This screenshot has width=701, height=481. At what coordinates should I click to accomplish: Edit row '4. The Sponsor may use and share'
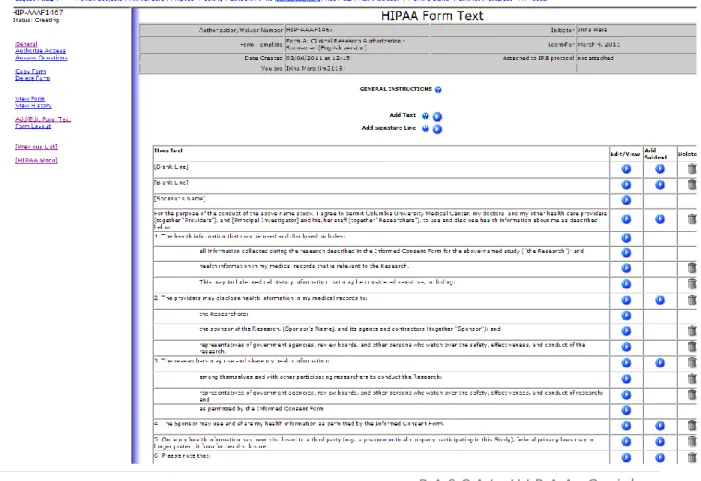click(626, 426)
